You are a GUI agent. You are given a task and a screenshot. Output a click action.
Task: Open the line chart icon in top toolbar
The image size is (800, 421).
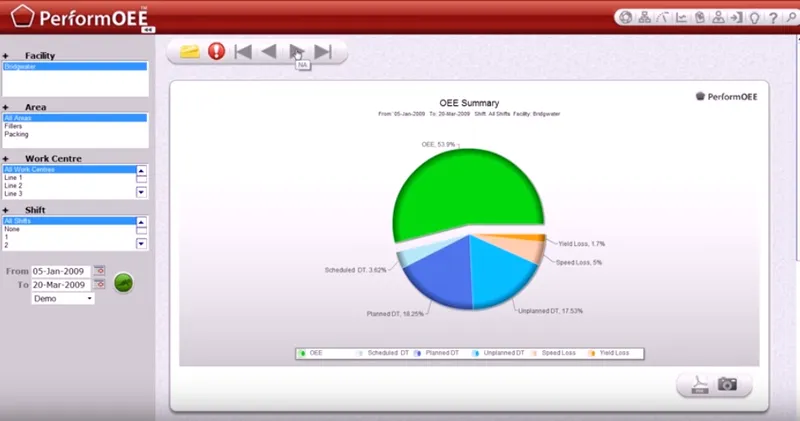681,17
